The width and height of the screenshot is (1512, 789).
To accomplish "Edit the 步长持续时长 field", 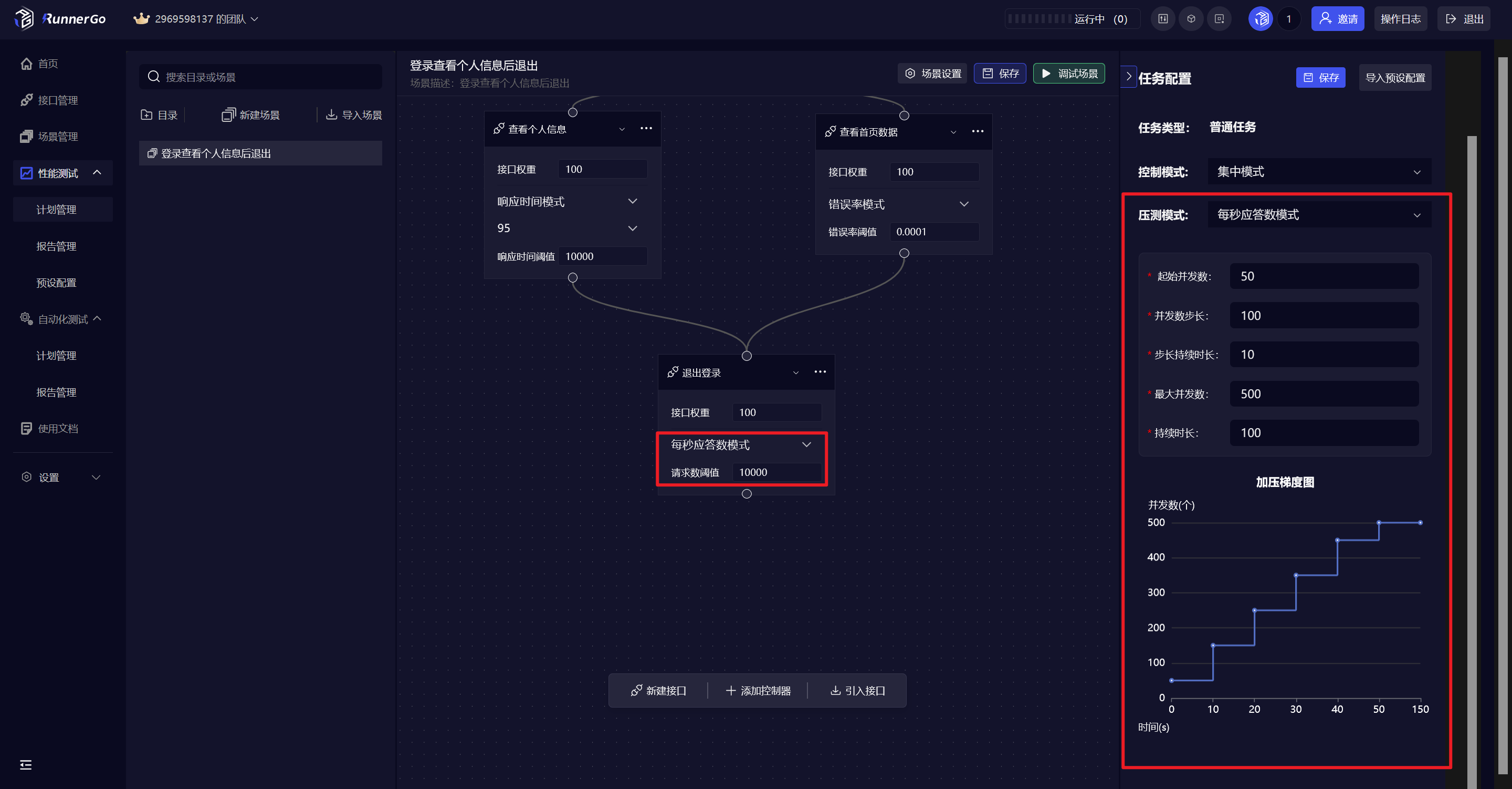I will tap(1324, 354).
